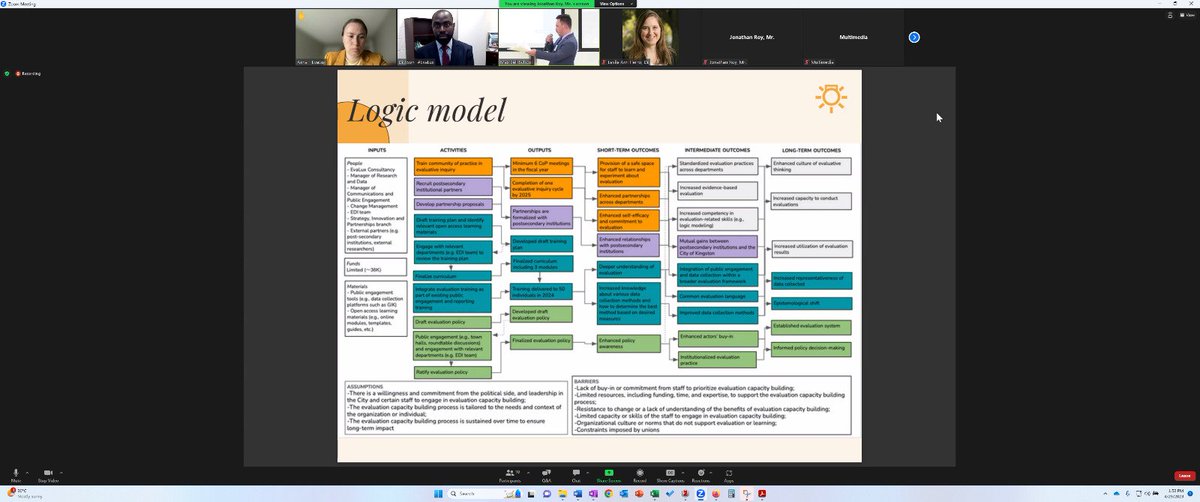
Task: Click the 'SHORT-TERM OUTCOMES' heading
Action: click(x=629, y=150)
